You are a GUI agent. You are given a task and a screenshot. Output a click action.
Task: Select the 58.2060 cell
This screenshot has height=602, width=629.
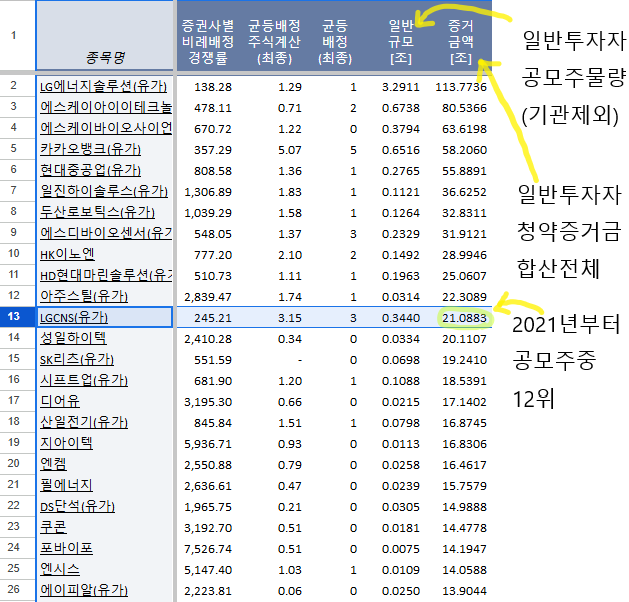pos(464,150)
